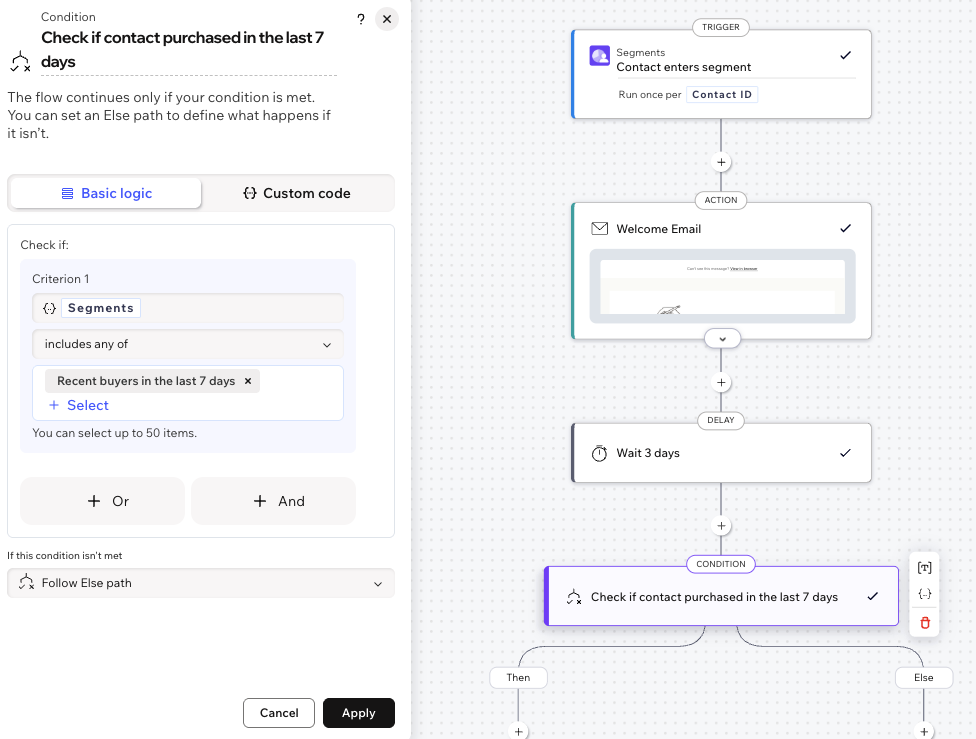This screenshot has width=976, height=739.
Task: Click the Contact ID tag in trigger
Action: pyautogui.click(x=722, y=95)
